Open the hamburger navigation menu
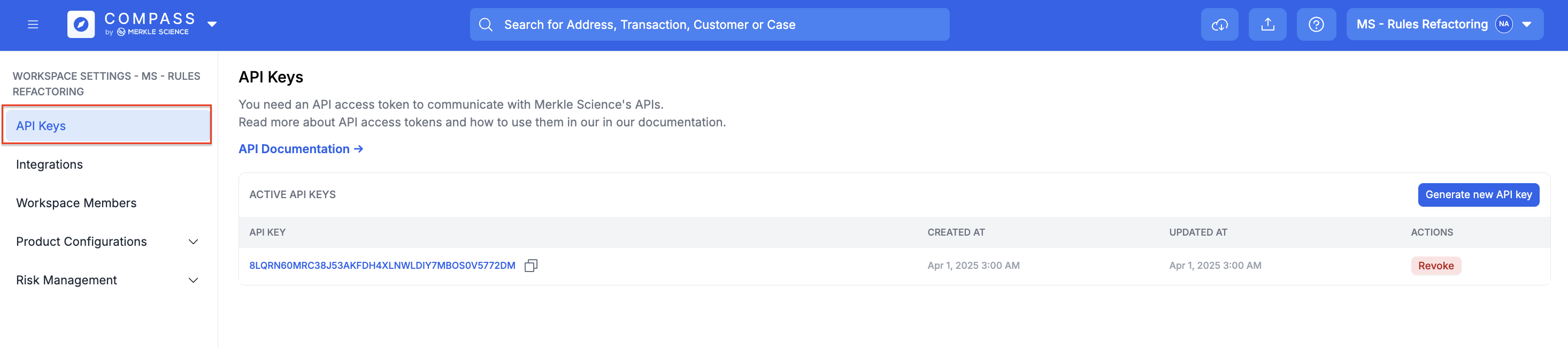This screenshot has width=1568, height=347. 33,25
